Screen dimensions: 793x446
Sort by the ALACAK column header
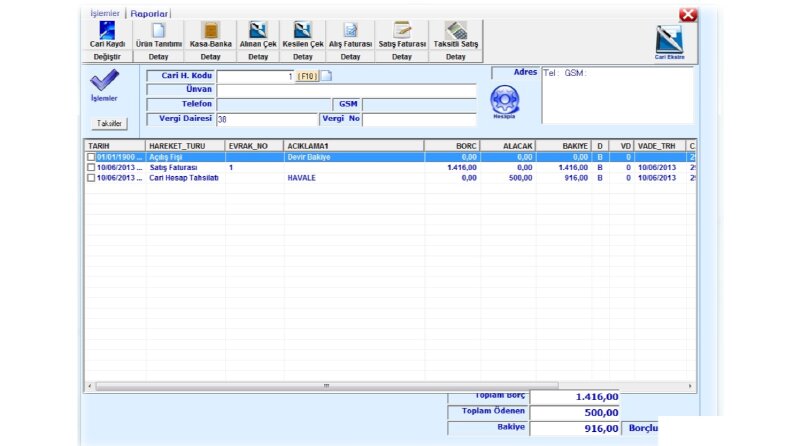click(508, 146)
